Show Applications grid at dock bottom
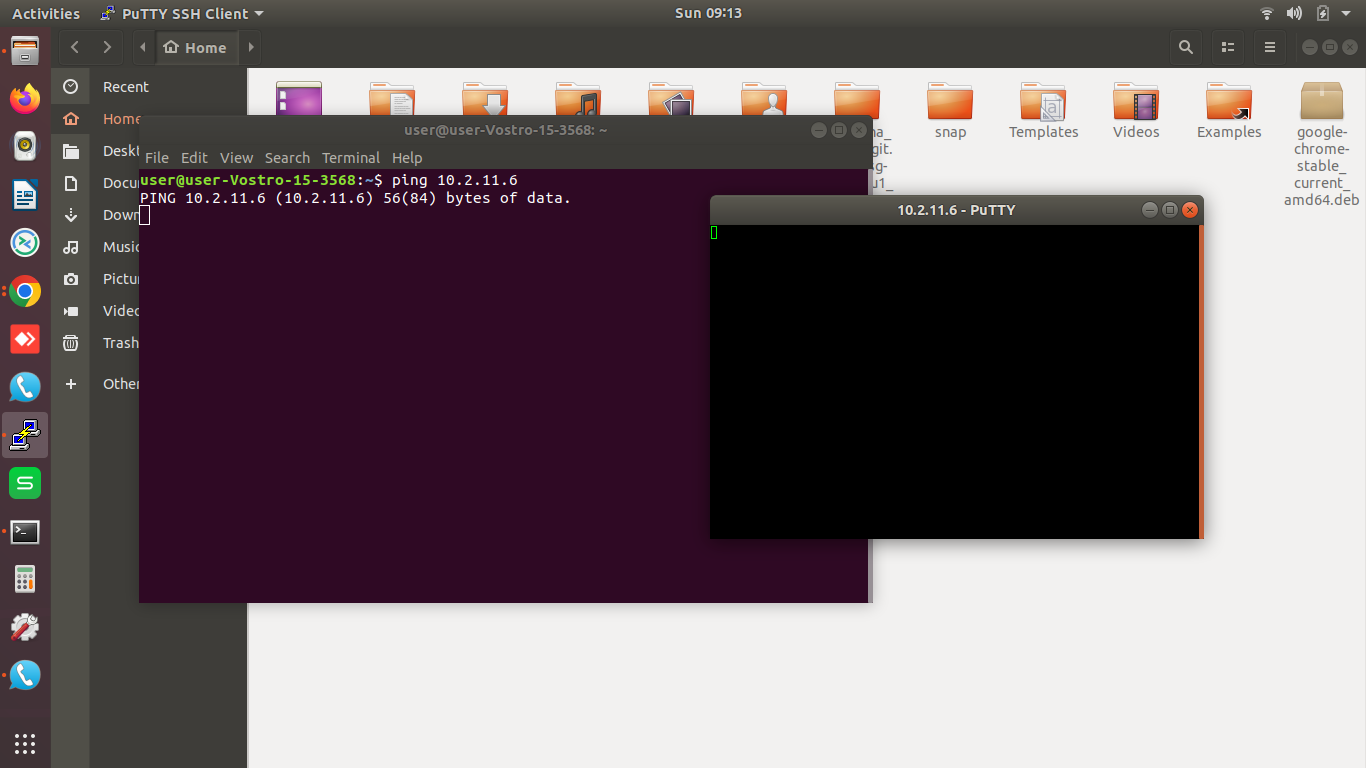The height and width of the screenshot is (768, 1366). pos(25,743)
